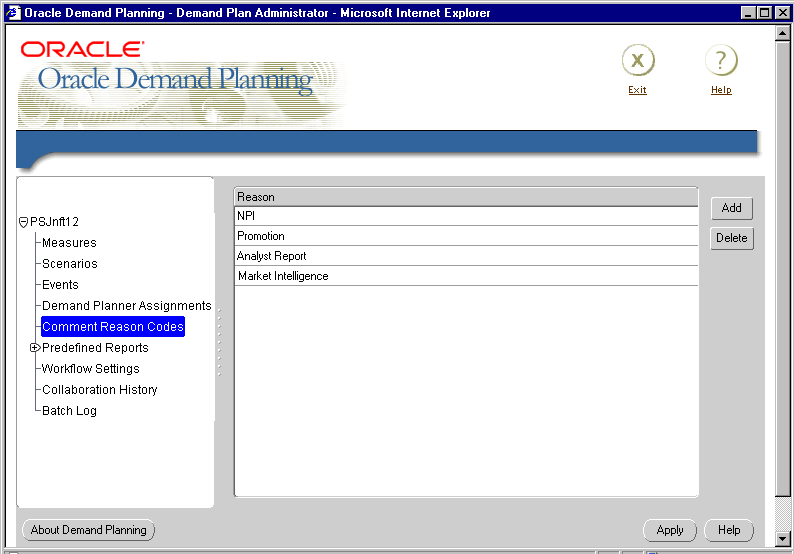The image size is (794, 554).
Task: Close the Internet Explorer window
Action: 782,13
